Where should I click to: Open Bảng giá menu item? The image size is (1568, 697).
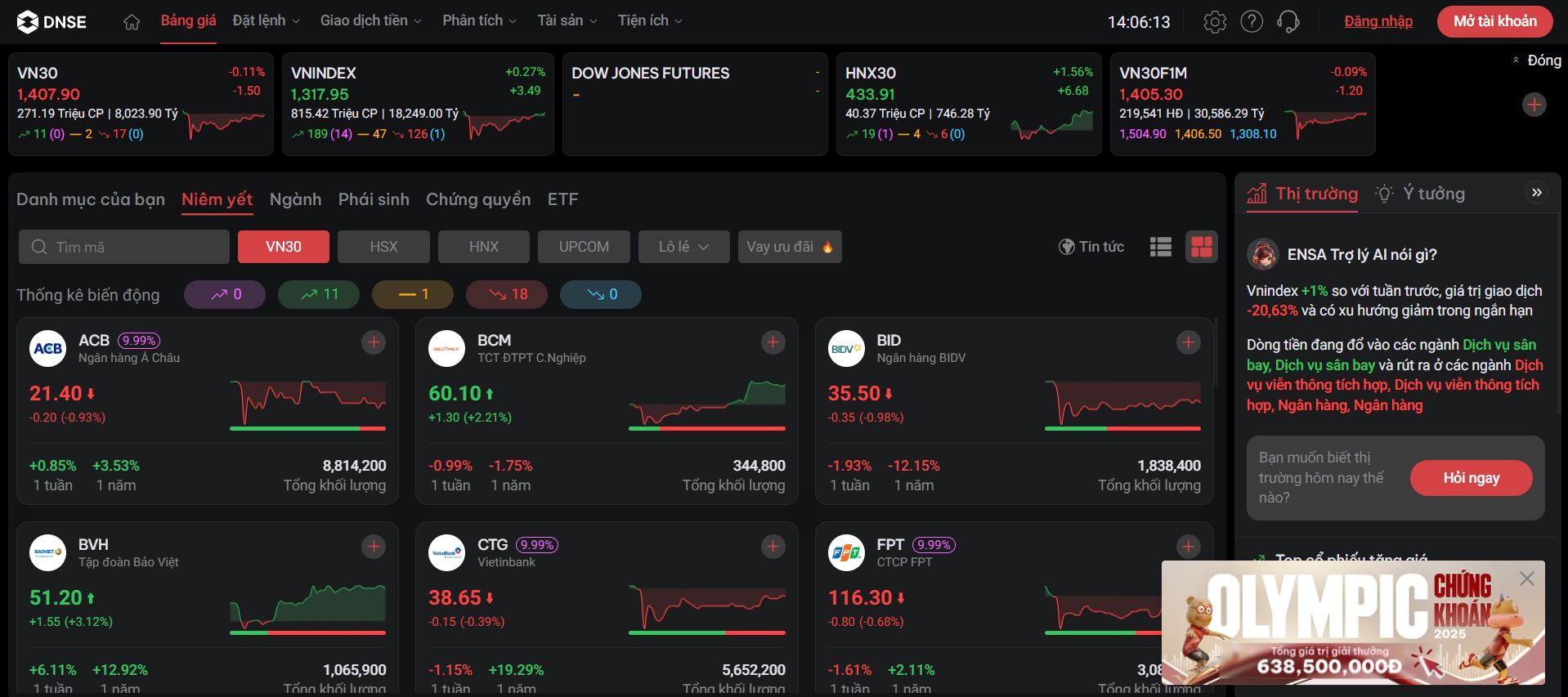[x=188, y=20]
